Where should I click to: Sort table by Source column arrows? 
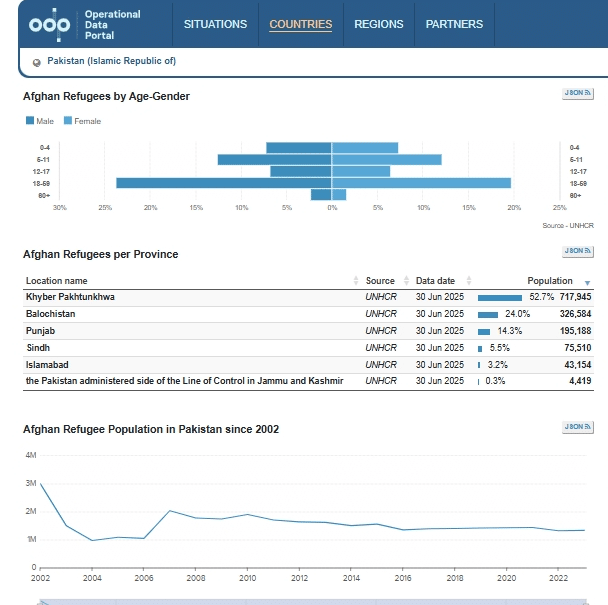click(x=406, y=281)
